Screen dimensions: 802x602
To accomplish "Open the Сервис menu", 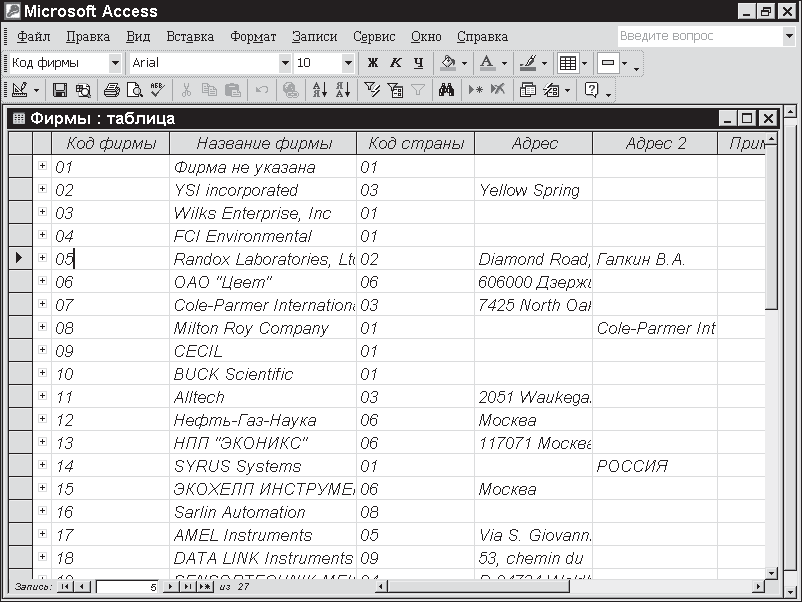I will click(374, 36).
